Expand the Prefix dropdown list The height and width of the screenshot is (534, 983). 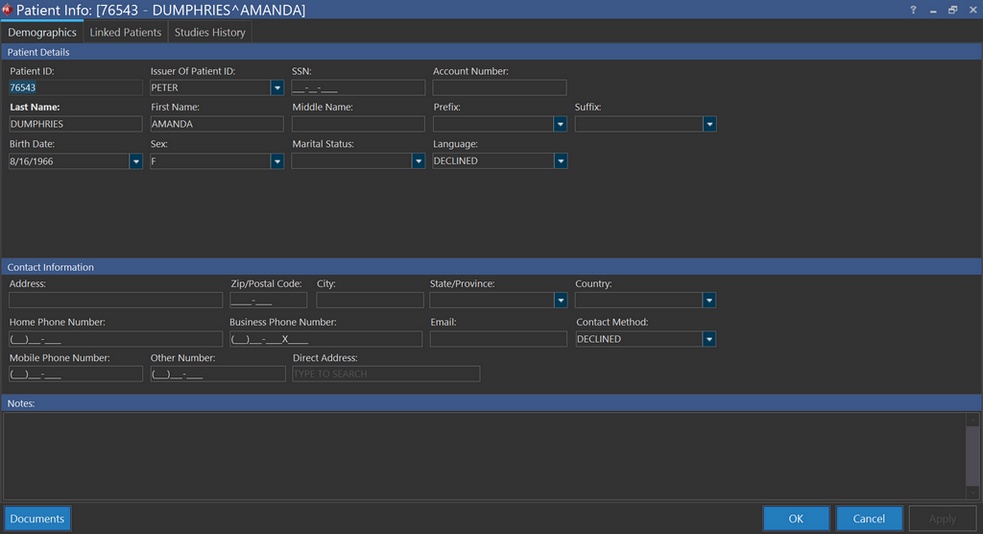click(x=560, y=125)
